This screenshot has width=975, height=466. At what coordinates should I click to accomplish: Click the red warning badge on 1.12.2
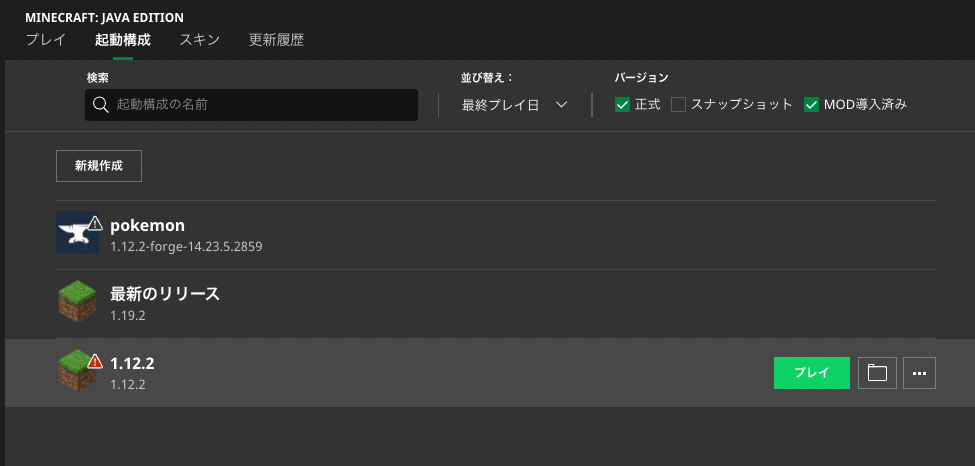[95, 361]
